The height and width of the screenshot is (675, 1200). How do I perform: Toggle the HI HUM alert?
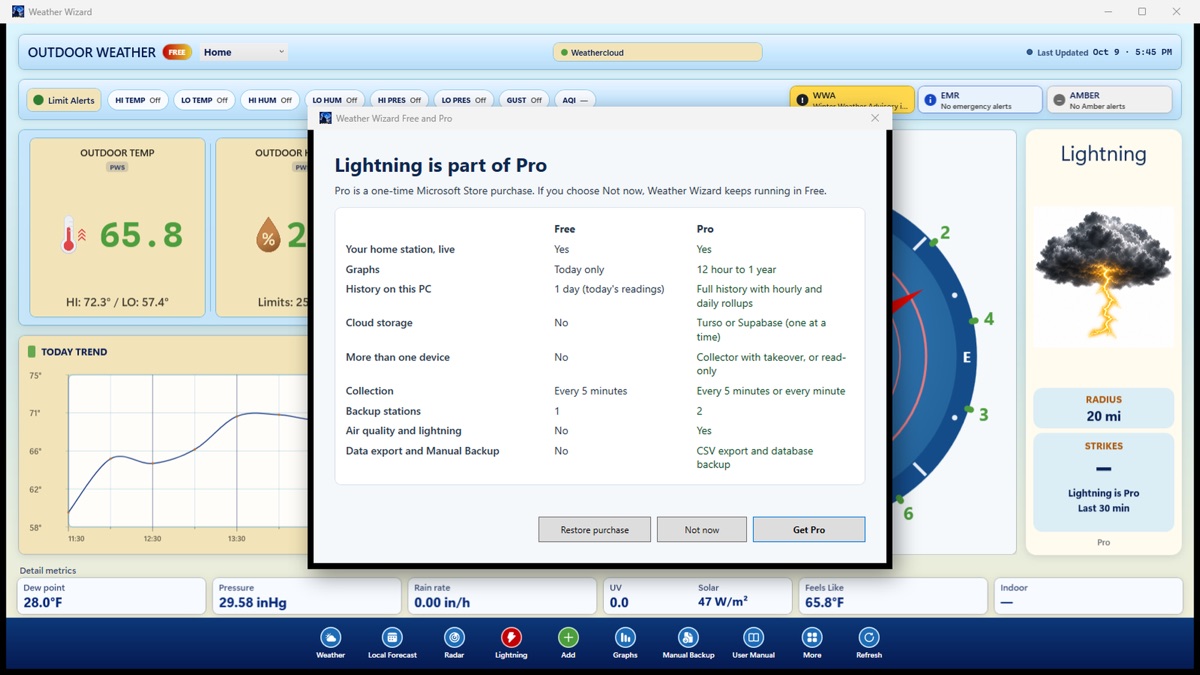point(270,100)
